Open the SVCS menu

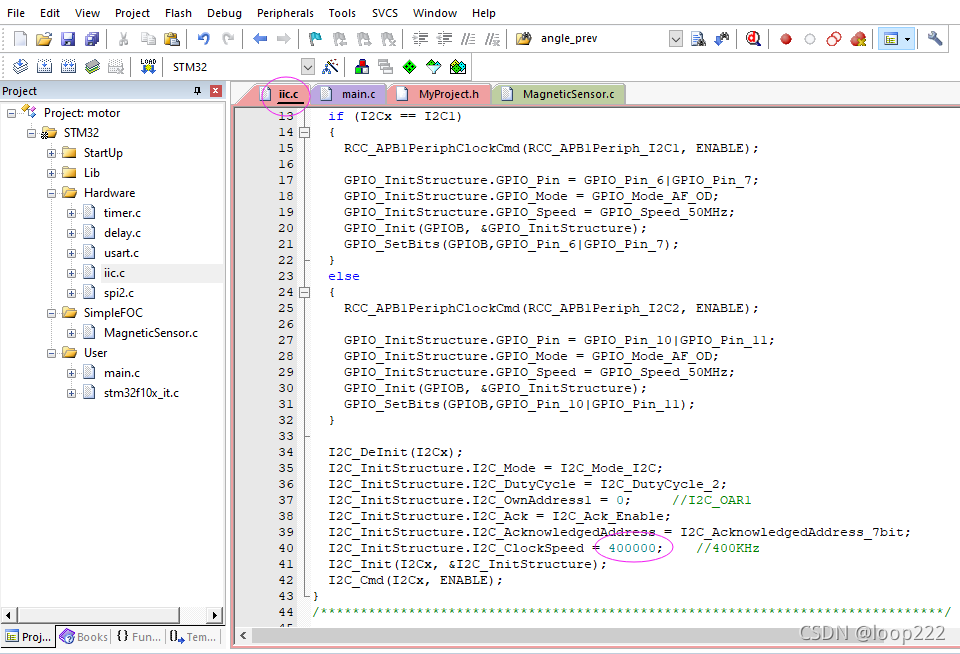click(384, 13)
